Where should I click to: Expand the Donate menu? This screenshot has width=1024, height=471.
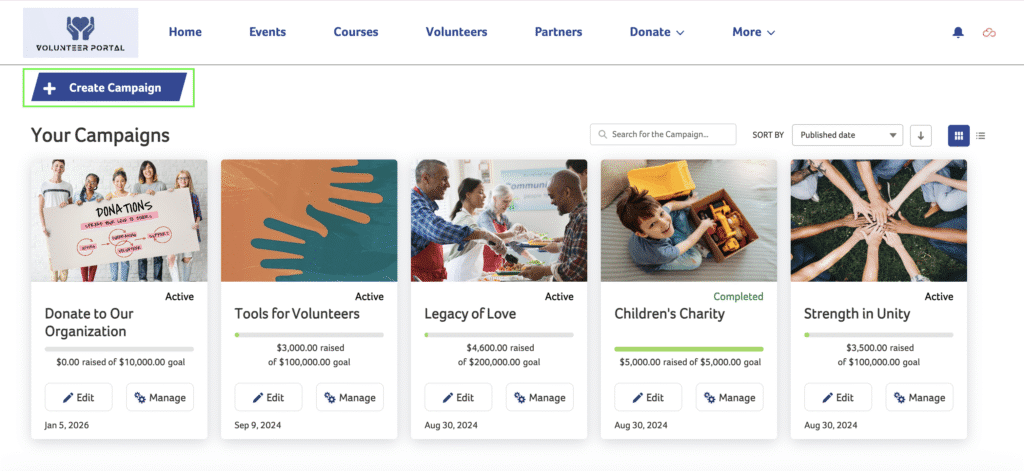pos(656,32)
